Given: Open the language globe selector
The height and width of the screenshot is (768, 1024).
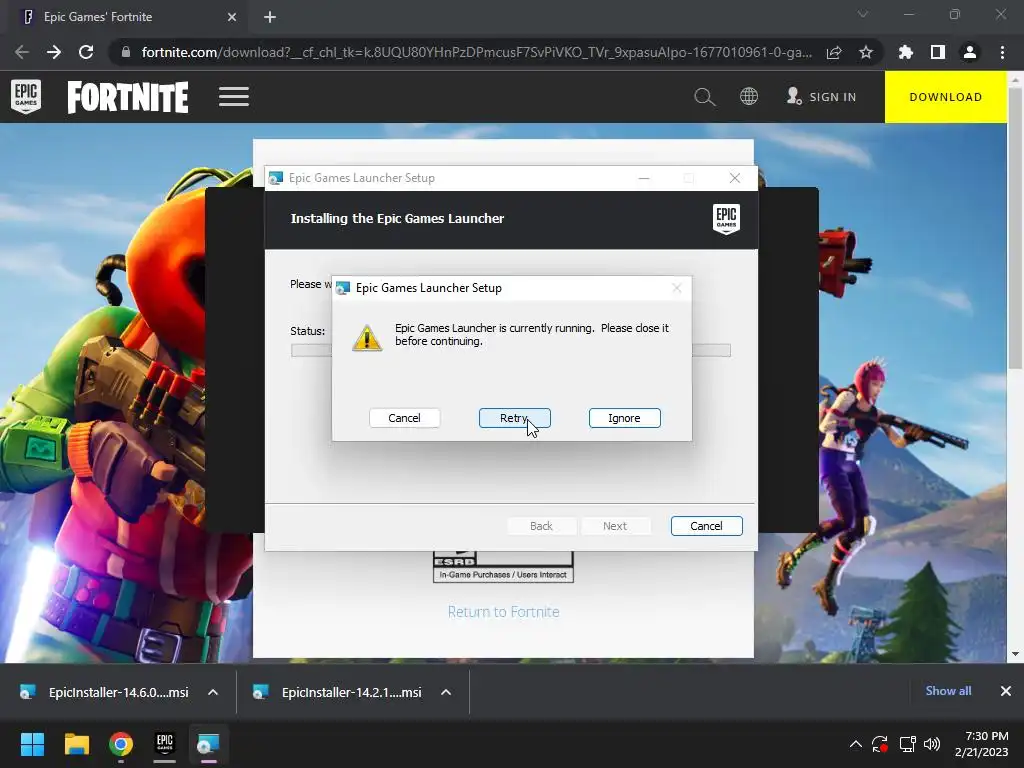Looking at the screenshot, I should [x=749, y=97].
